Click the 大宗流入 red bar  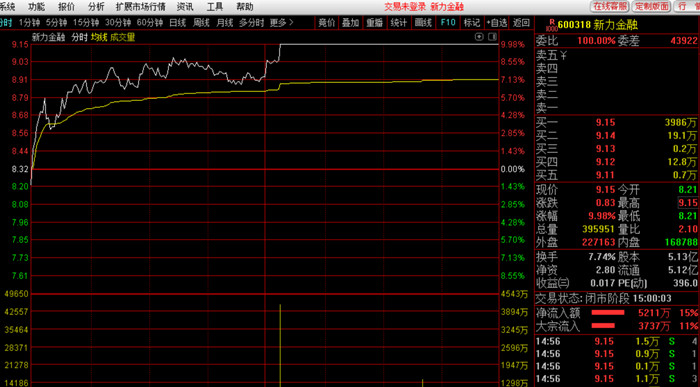pos(602,326)
